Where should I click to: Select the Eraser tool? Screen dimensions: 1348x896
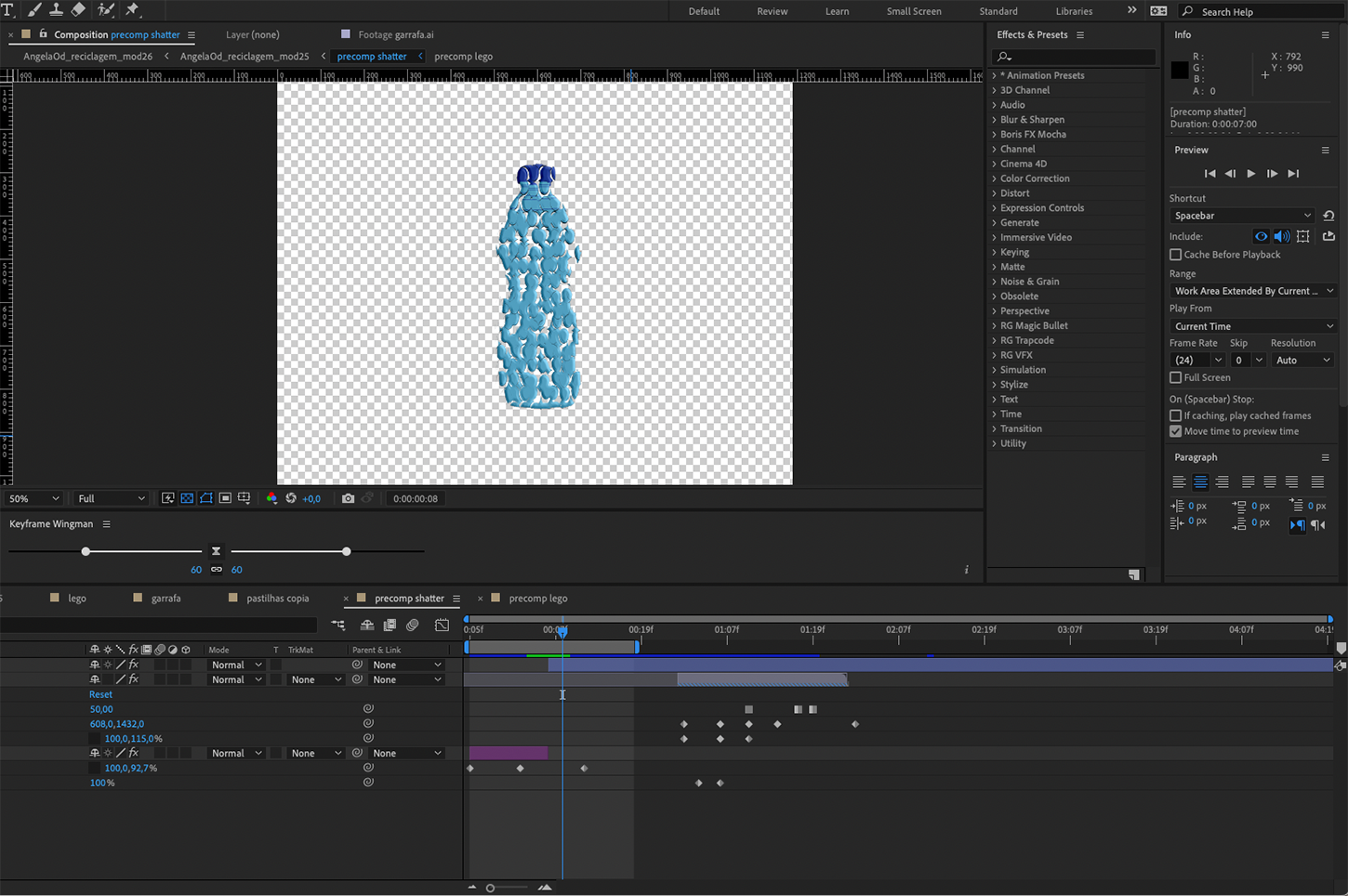click(x=78, y=9)
